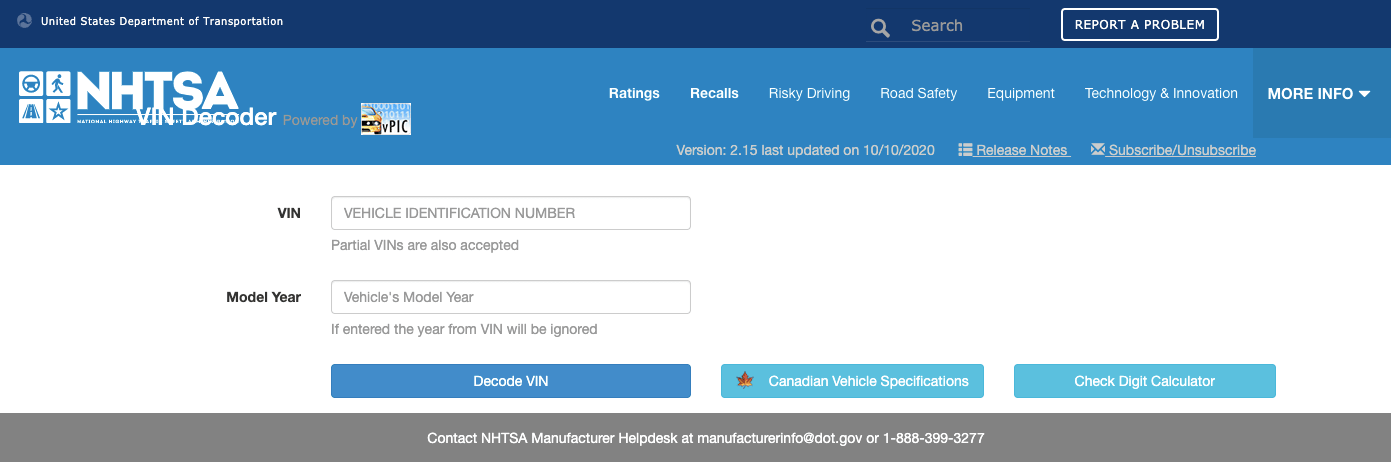Click the DOT emblem icon
This screenshot has height=462, width=1391.
[24, 21]
